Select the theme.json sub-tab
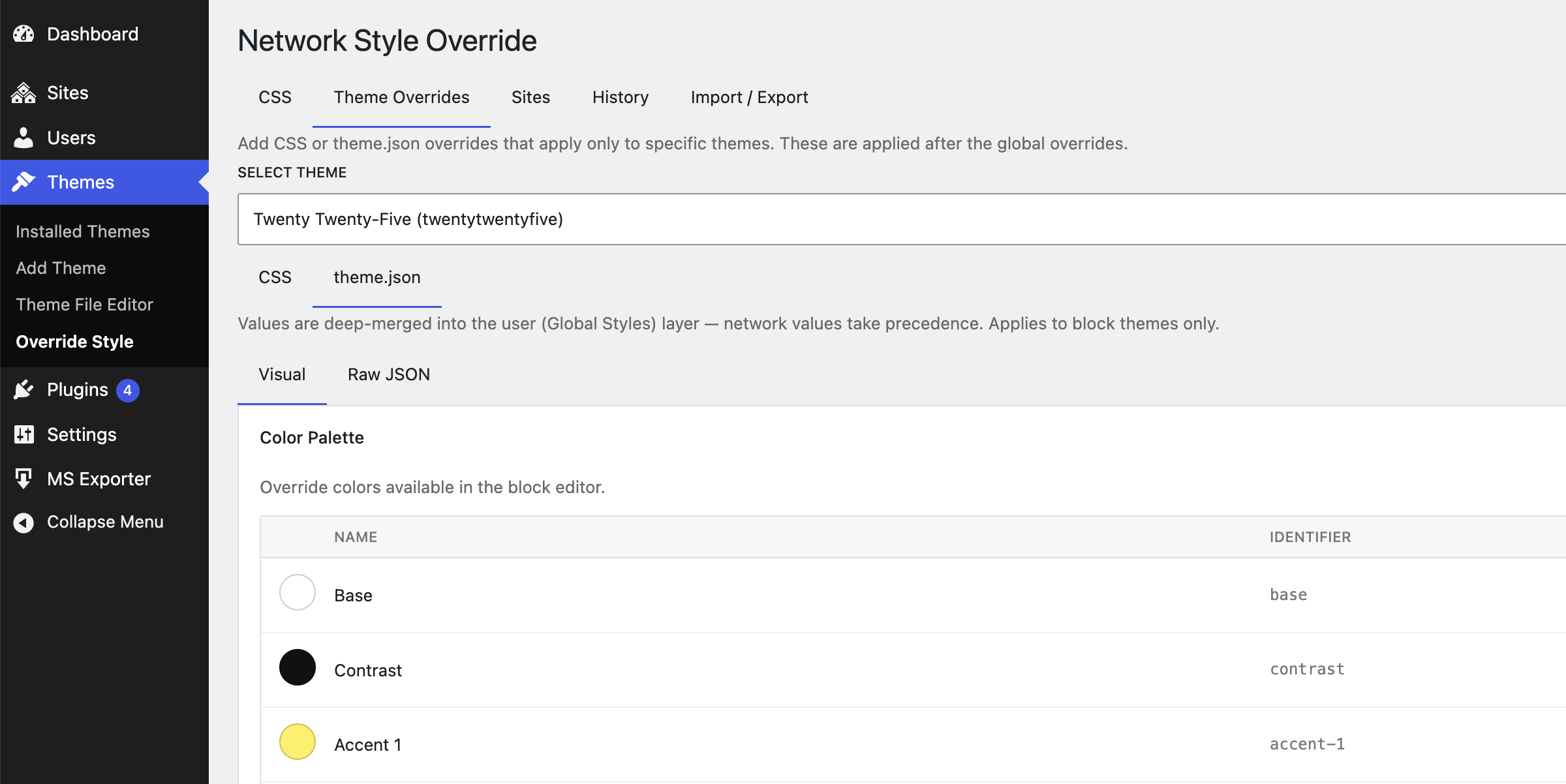 (376, 277)
